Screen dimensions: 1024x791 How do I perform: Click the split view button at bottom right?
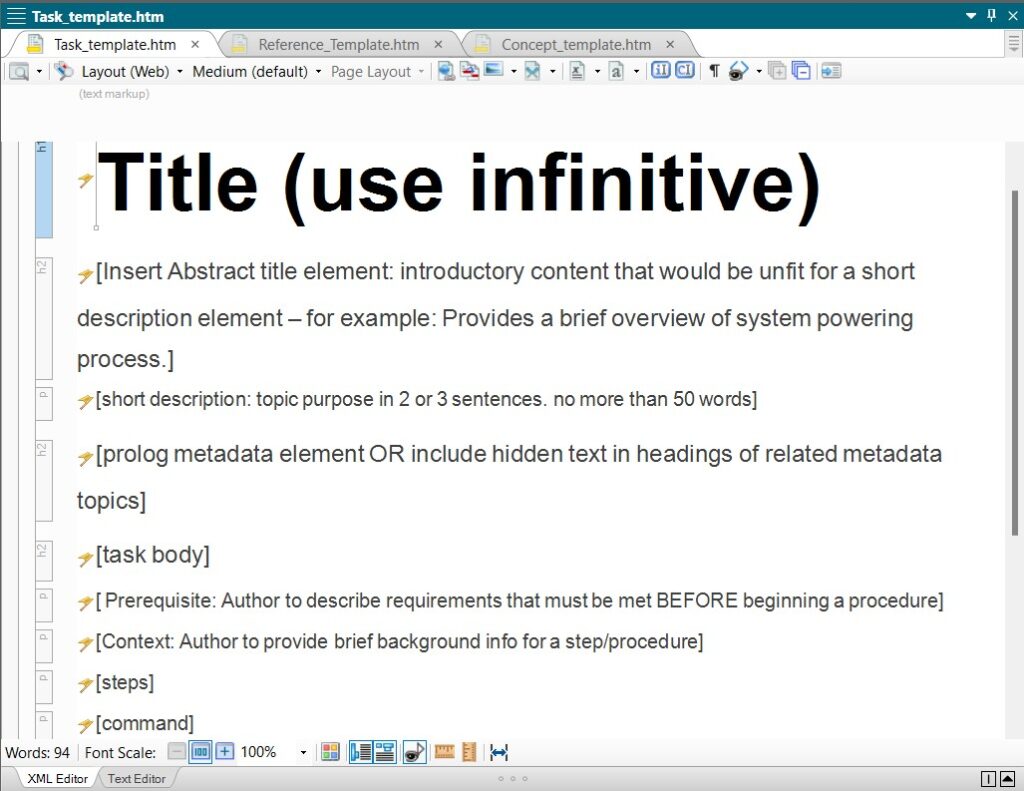point(988,779)
